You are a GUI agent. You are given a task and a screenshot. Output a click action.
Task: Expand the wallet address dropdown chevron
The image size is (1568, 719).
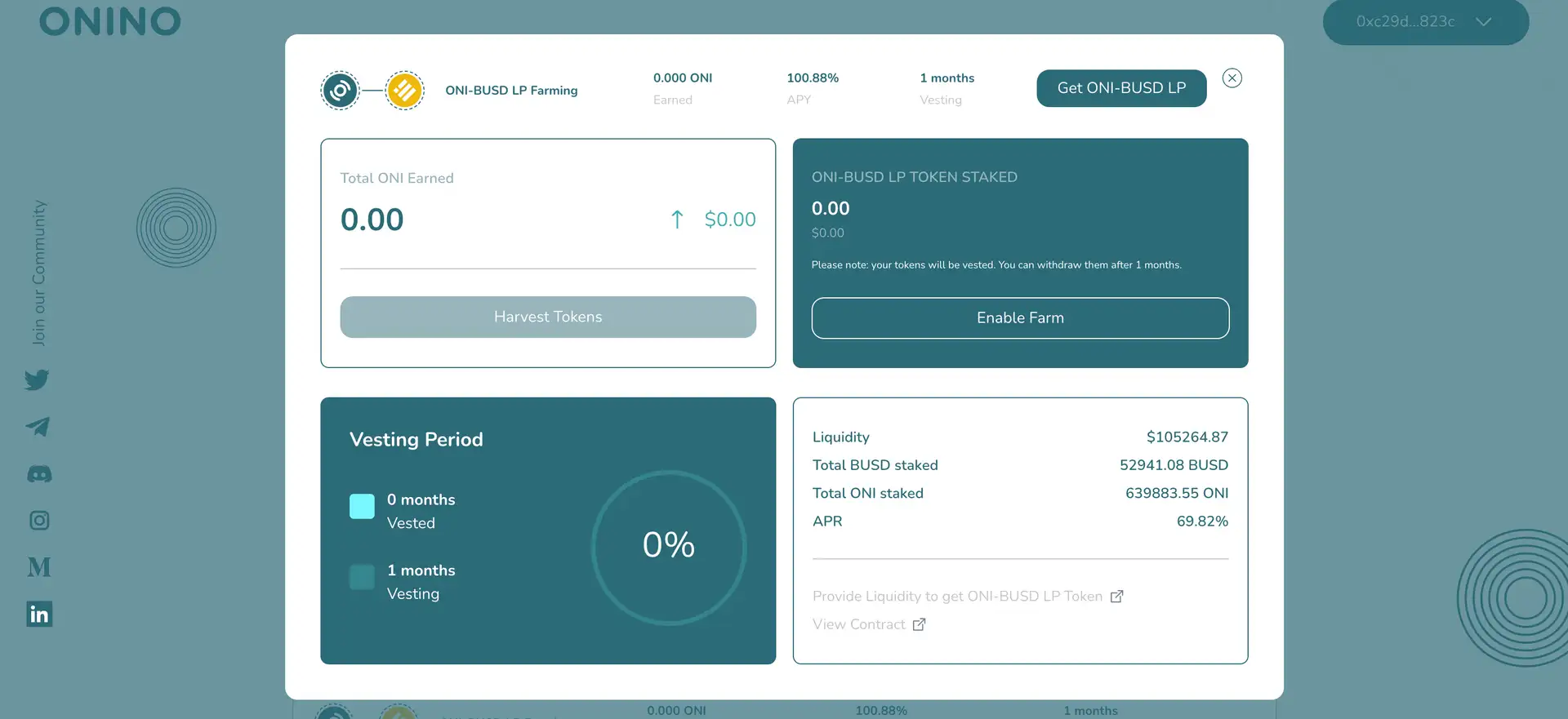coord(1483,22)
